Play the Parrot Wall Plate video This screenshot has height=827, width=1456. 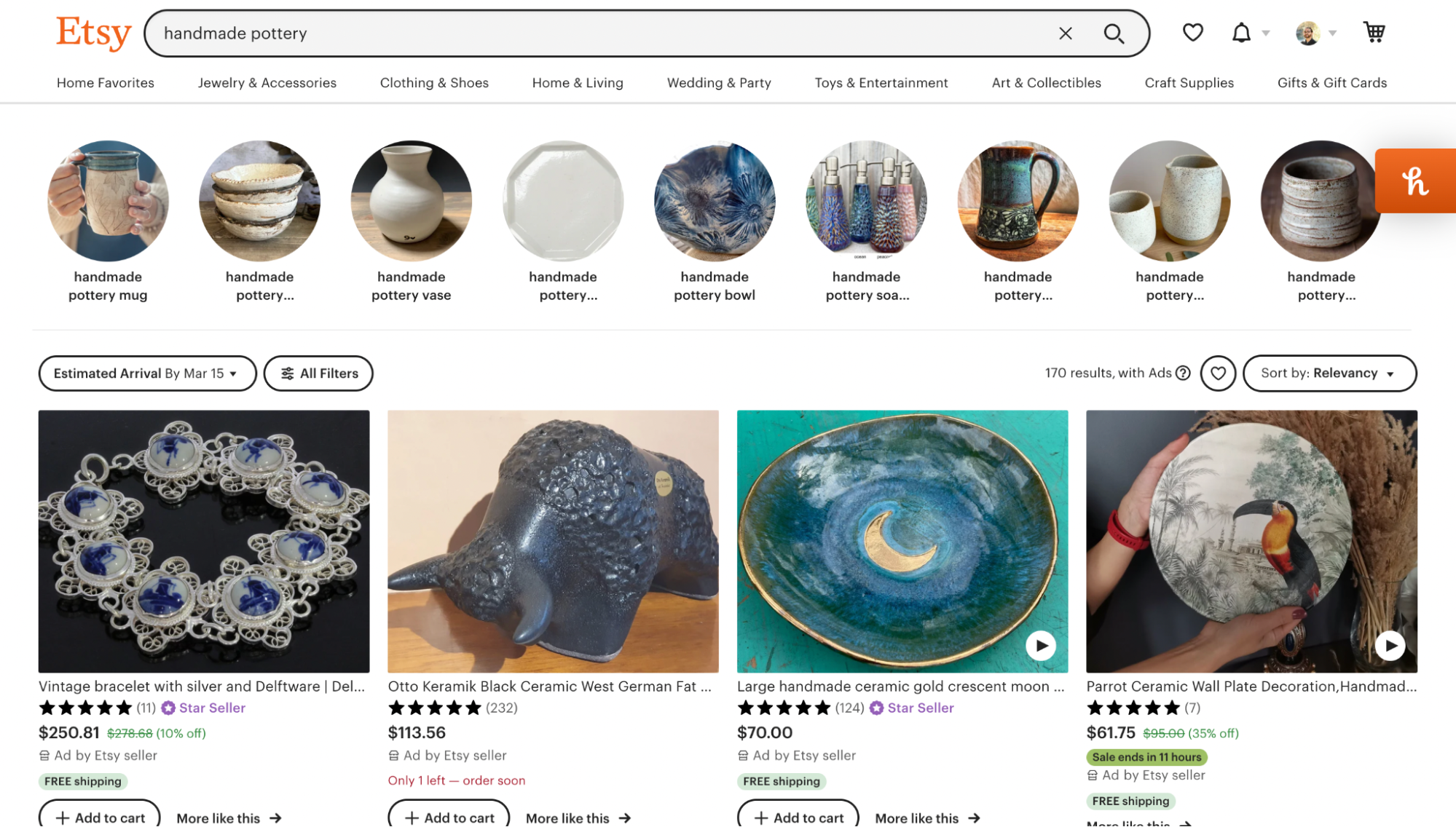(x=1390, y=646)
